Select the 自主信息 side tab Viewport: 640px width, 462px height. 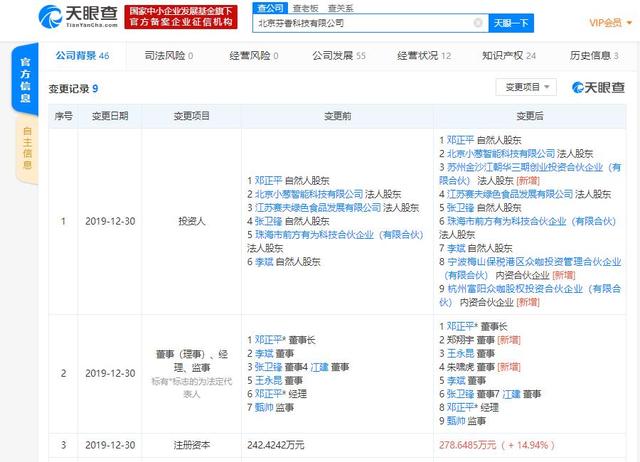[x=27, y=148]
